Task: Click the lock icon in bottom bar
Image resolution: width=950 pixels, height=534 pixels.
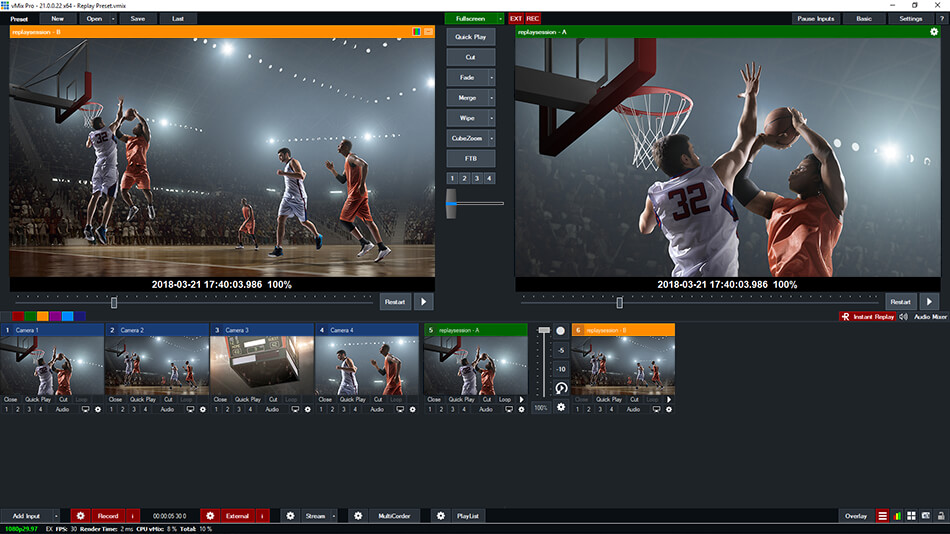Action: [941, 516]
